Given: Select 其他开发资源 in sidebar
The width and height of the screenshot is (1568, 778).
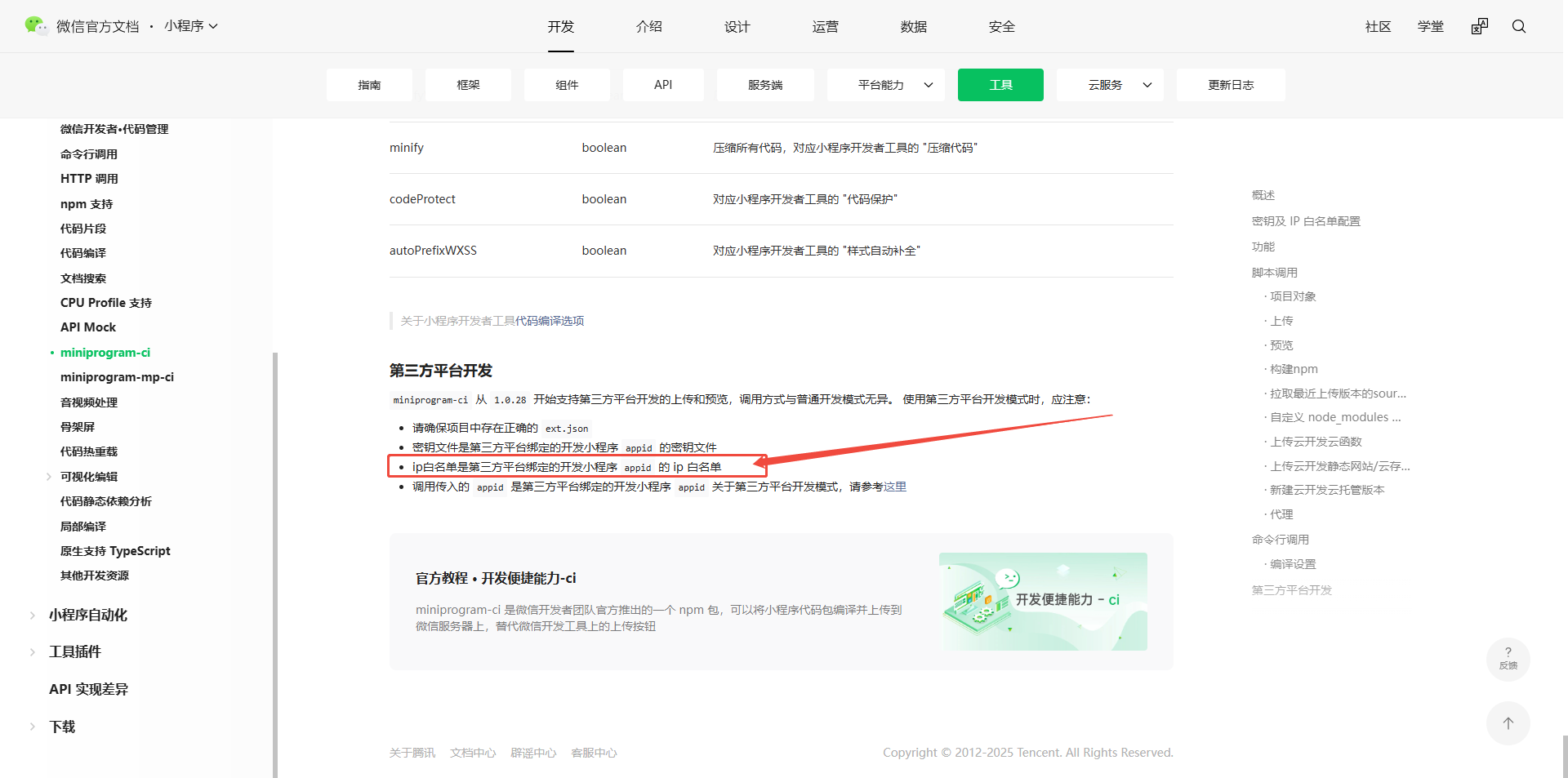Looking at the screenshot, I should click(95, 576).
